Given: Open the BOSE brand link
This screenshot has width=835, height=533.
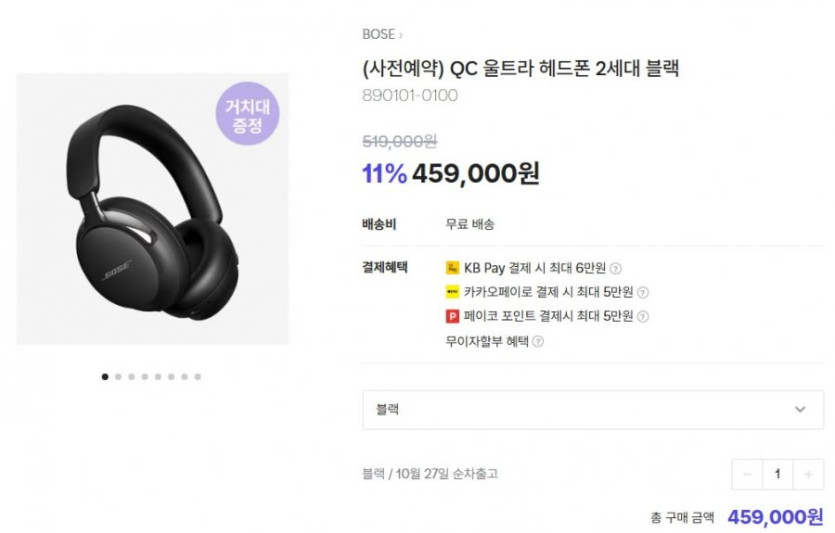Looking at the screenshot, I should [x=379, y=35].
